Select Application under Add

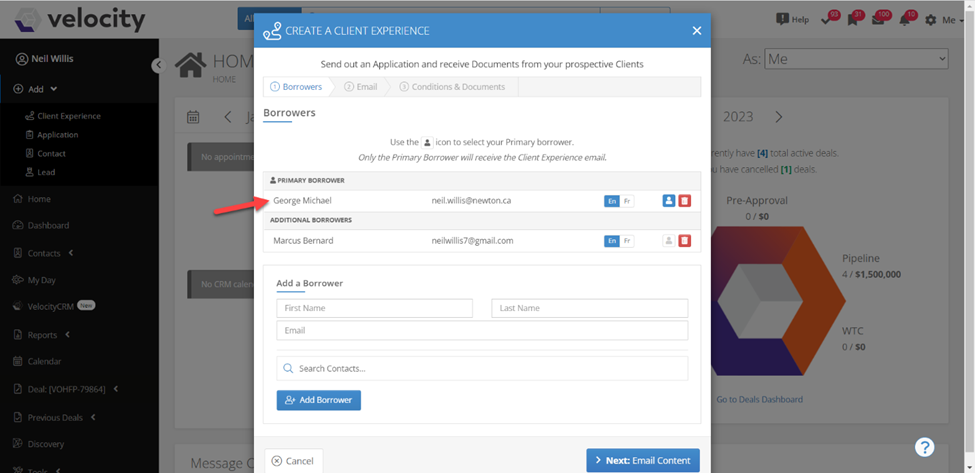(52, 135)
